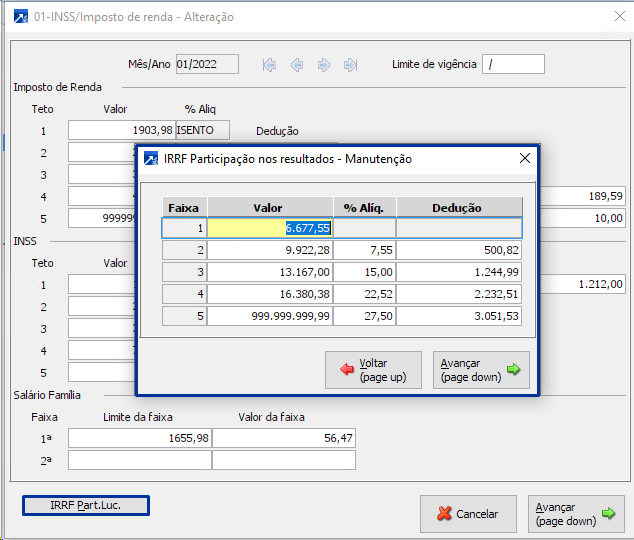The width and height of the screenshot is (634, 540).
Task: Click the app icon in IRRF dialog title bar
Action: (x=150, y=159)
